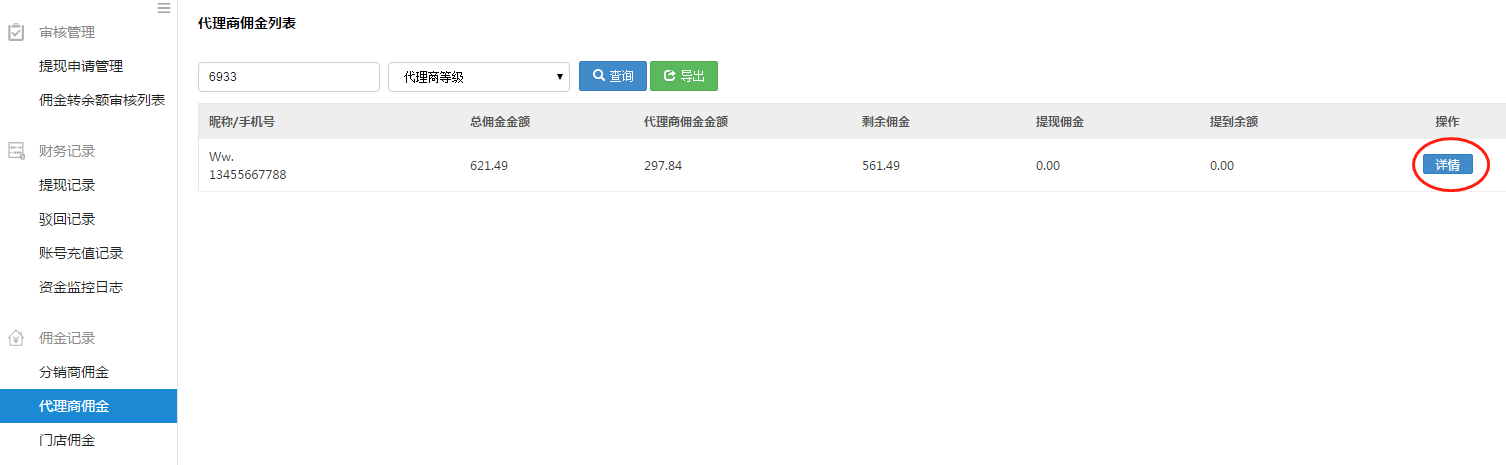The width and height of the screenshot is (1506, 465).
Task: Click the 总佣金金额 column header
Action: click(500, 122)
